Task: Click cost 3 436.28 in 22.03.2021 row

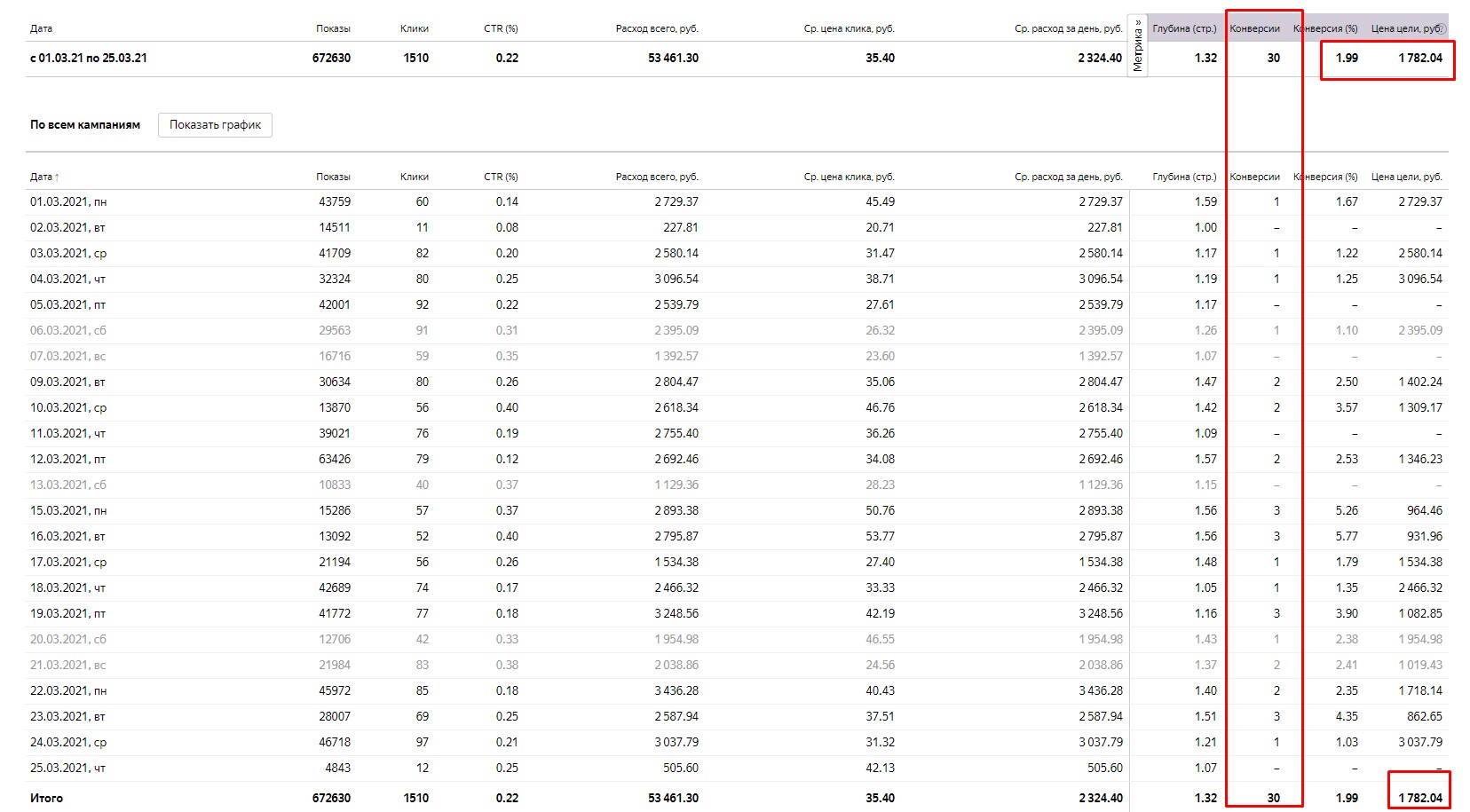Action: click(676, 690)
